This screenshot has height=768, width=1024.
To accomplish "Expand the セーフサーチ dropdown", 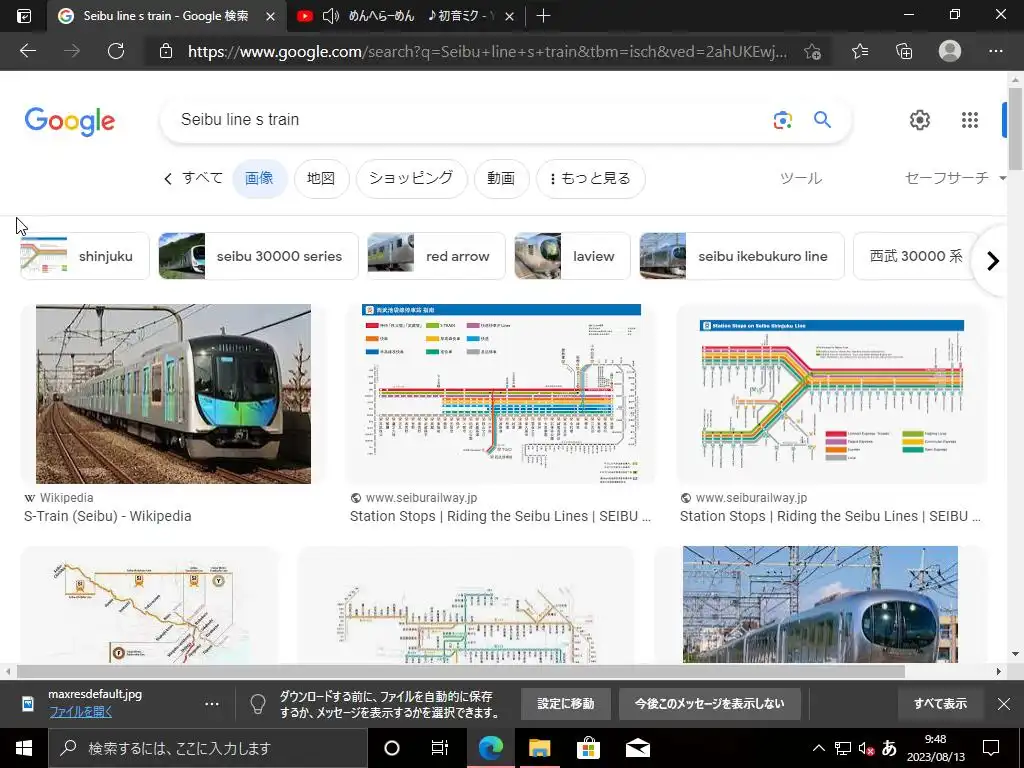I will (x=955, y=178).
